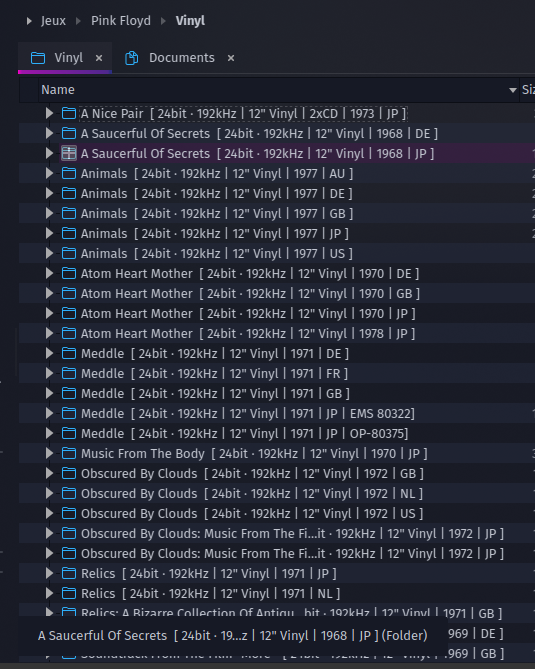535x669 pixels.
Task: Click folder icon of Obscured By Clouds US
Action: [69, 513]
